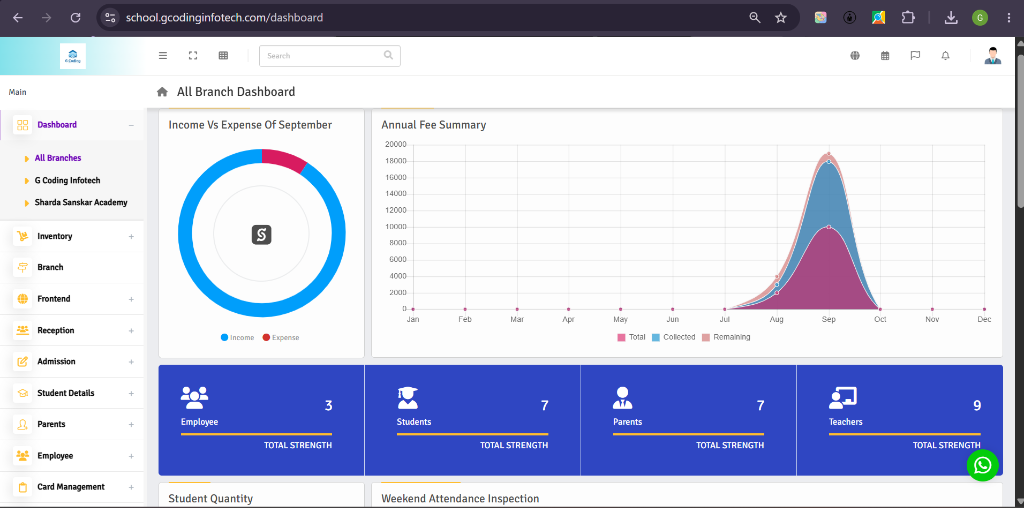Image resolution: width=1024 pixels, height=508 pixels.
Task: Expand the Employee menu plus sign
Action: 131,456
